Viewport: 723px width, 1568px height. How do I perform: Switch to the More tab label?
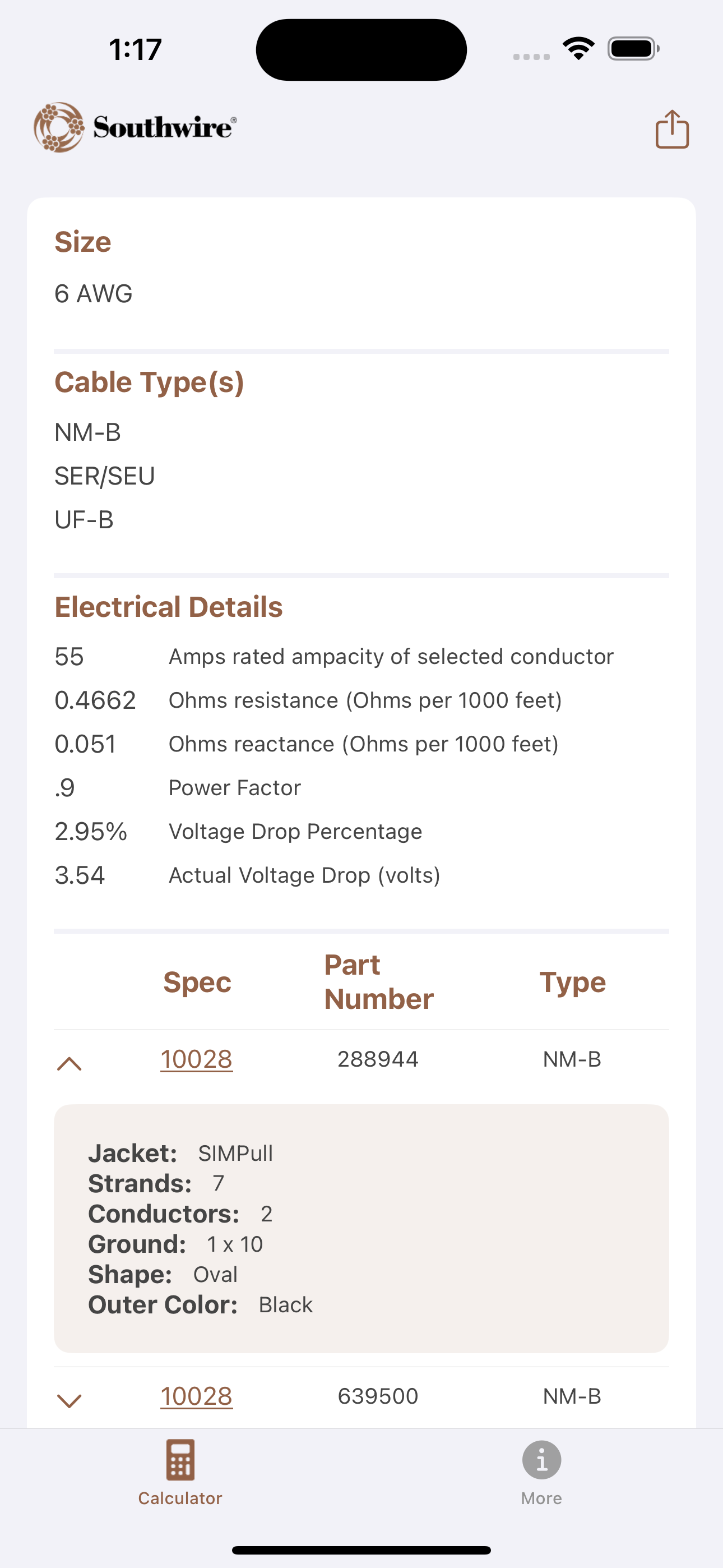click(x=541, y=1498)
